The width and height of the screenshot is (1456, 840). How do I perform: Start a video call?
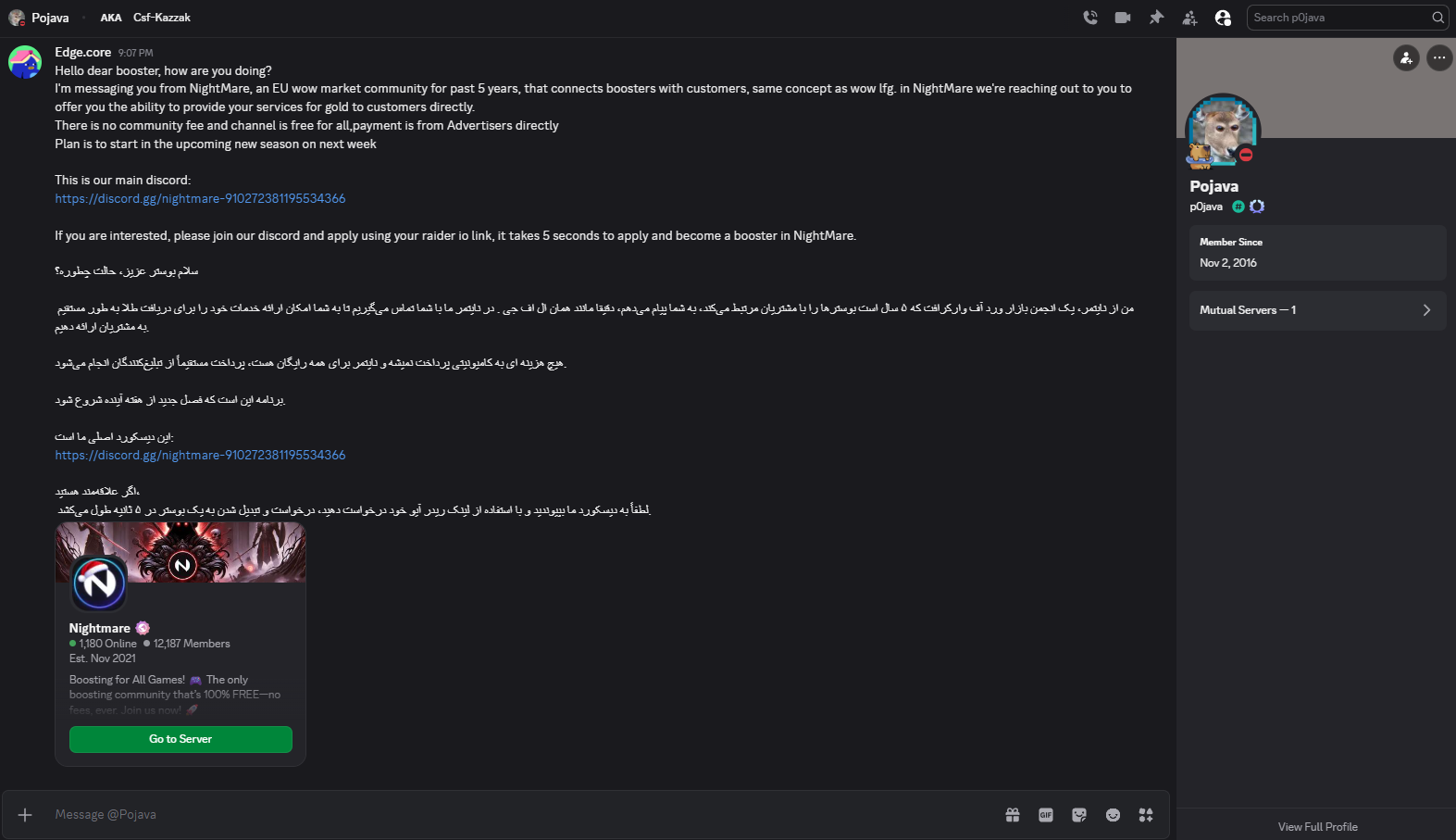(x=1123, y=18)
